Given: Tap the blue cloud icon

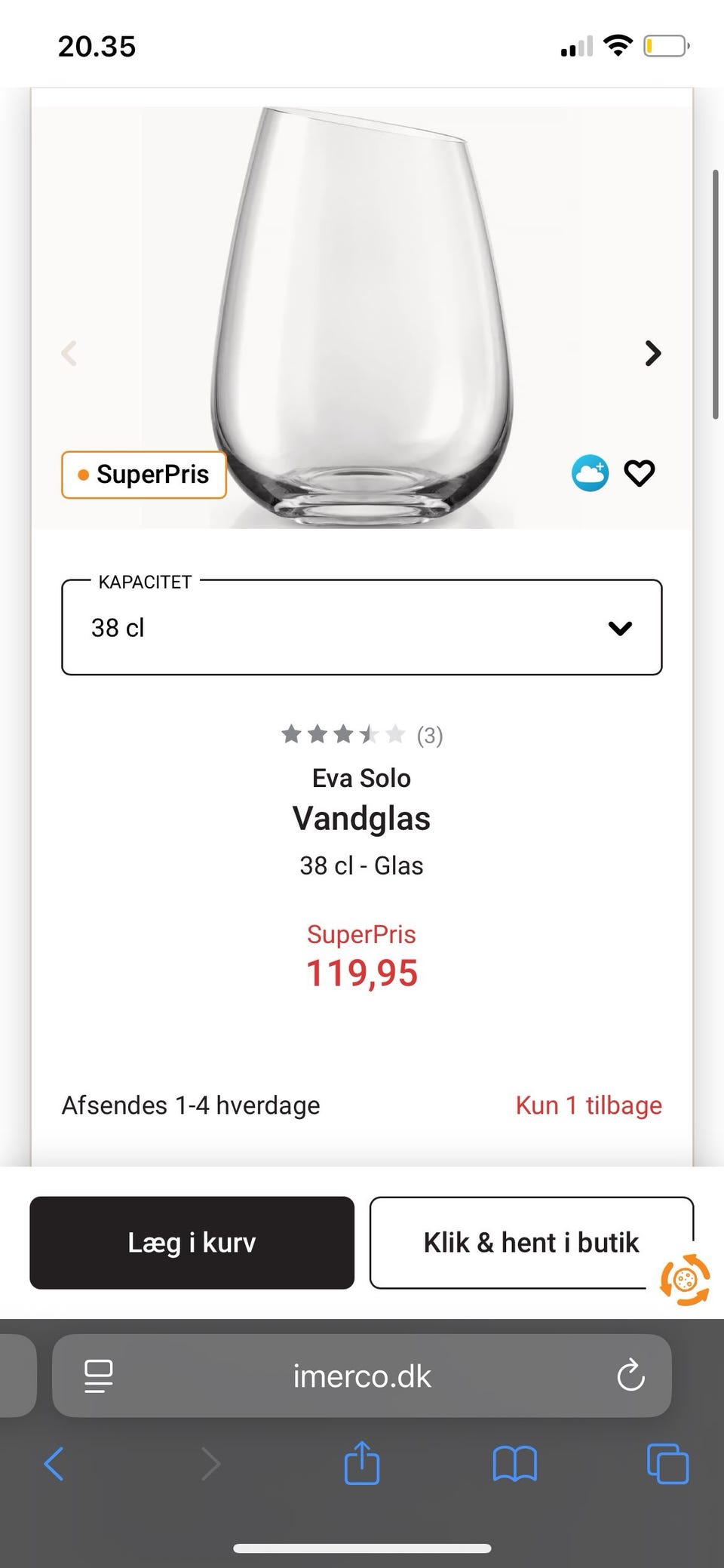Looking at the screenshot, I should [x=589, y=474].
